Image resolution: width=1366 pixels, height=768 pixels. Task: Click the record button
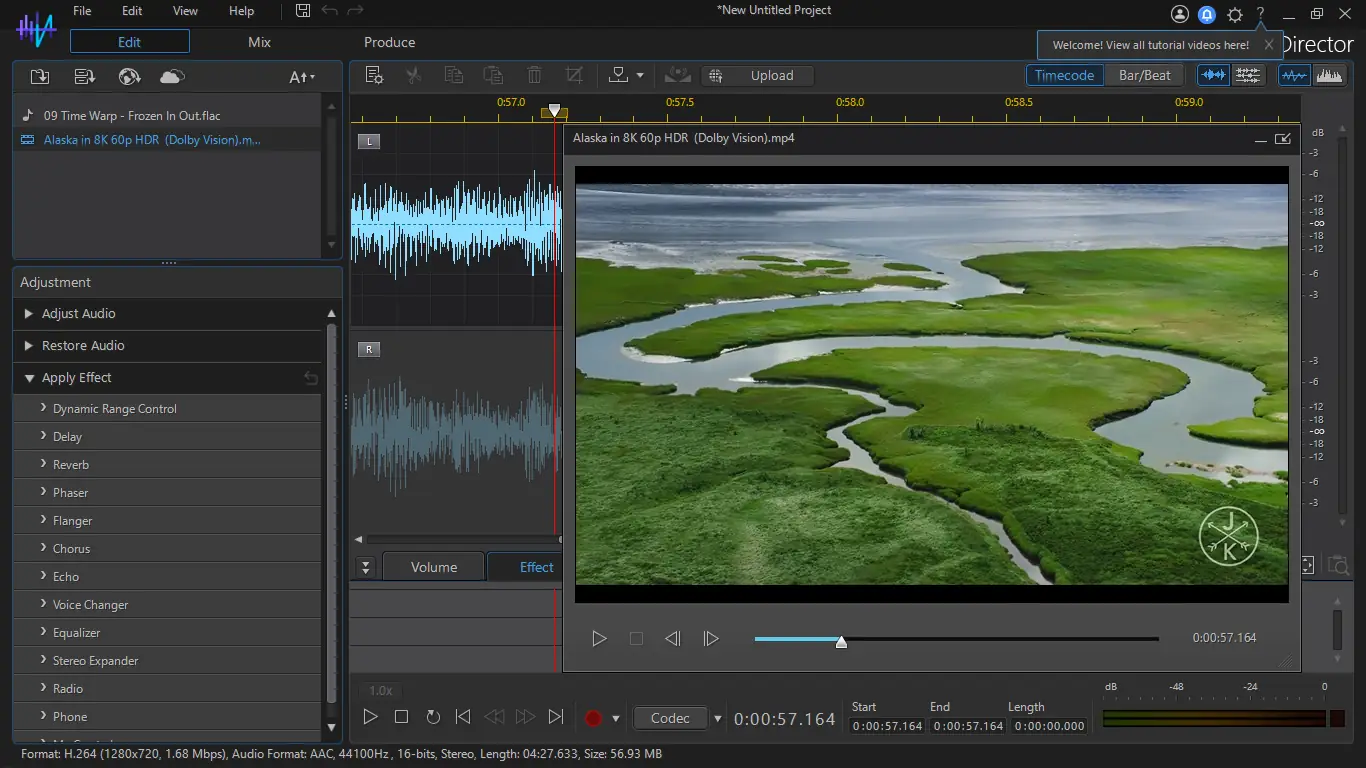pyautogui.click(x=593, y=718)
